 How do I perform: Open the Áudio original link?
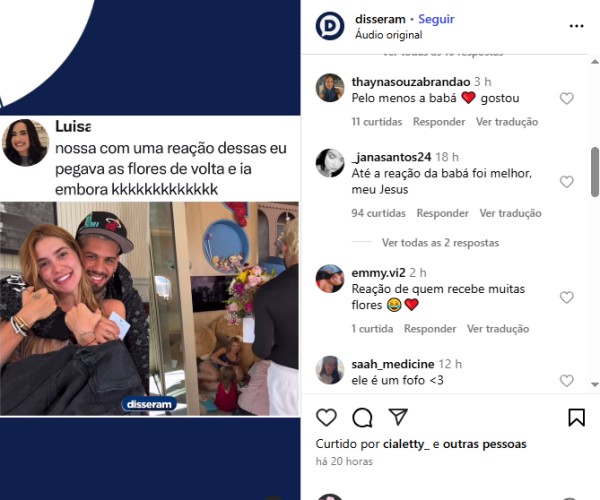389,35
